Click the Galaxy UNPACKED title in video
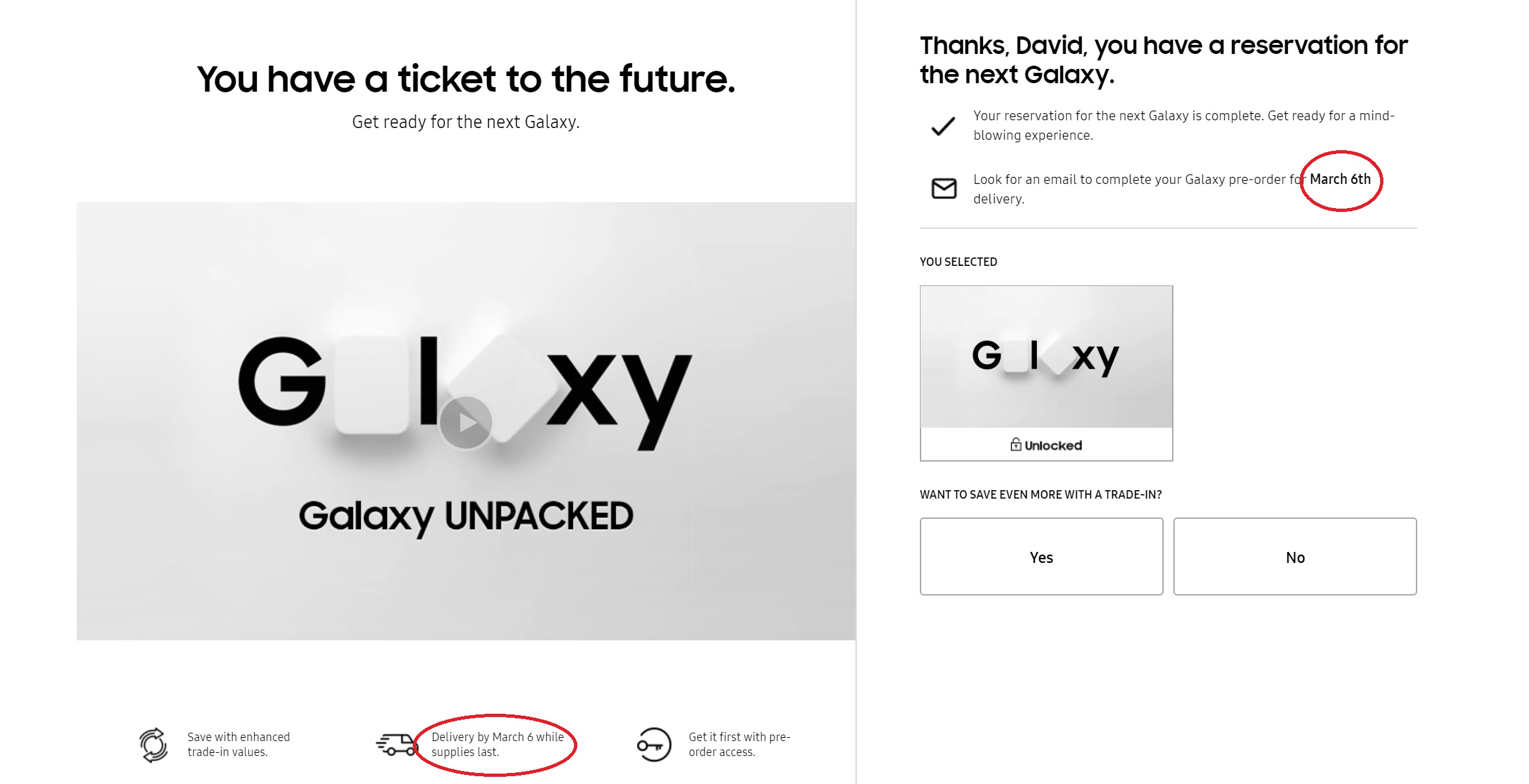 466,517
